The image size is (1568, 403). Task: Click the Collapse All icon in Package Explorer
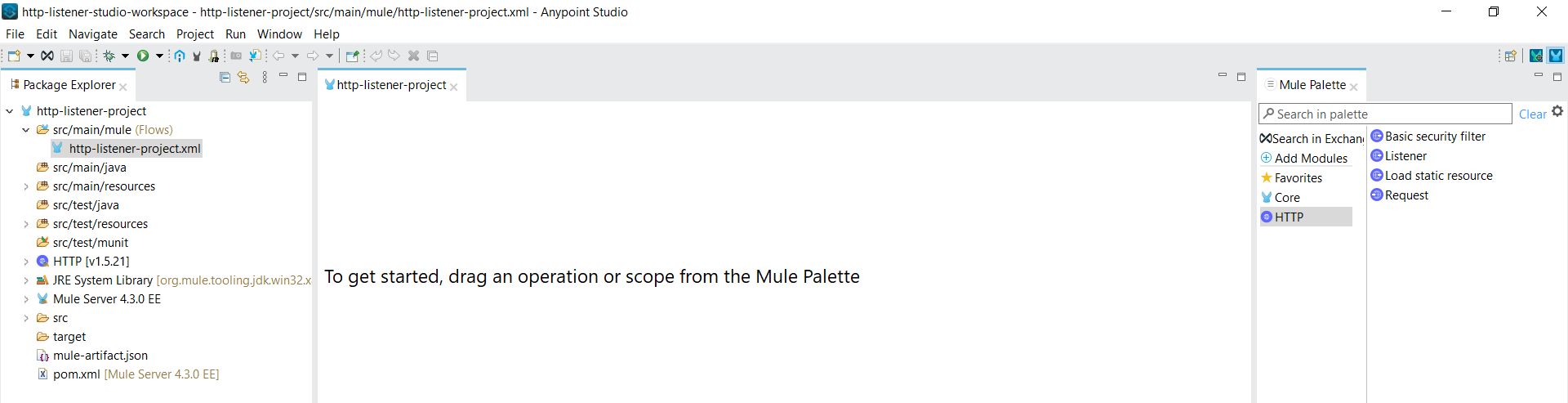[x=225, y=77]
